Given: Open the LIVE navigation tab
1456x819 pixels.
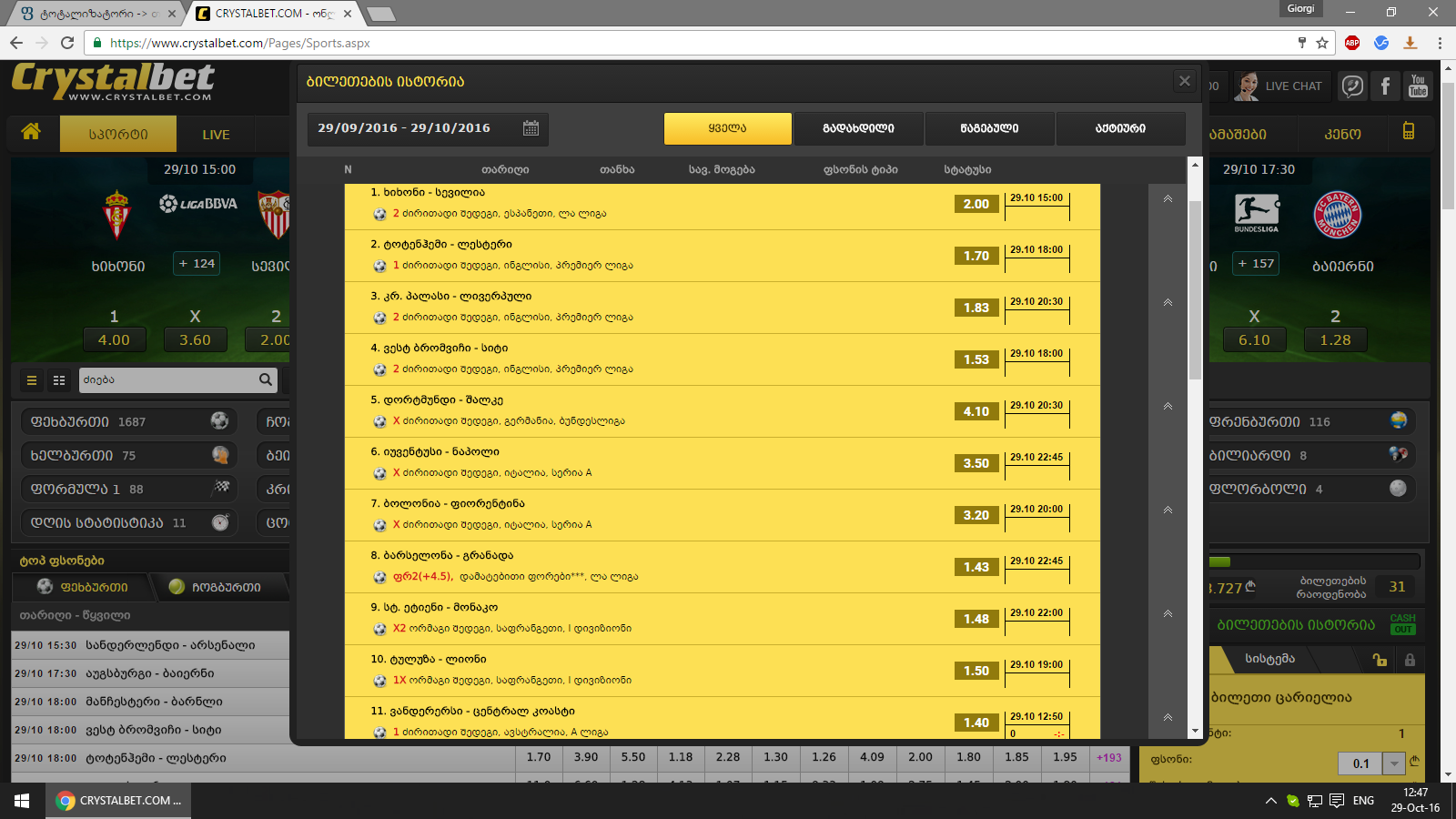Looking at the screenshot, I should [216, 134].
